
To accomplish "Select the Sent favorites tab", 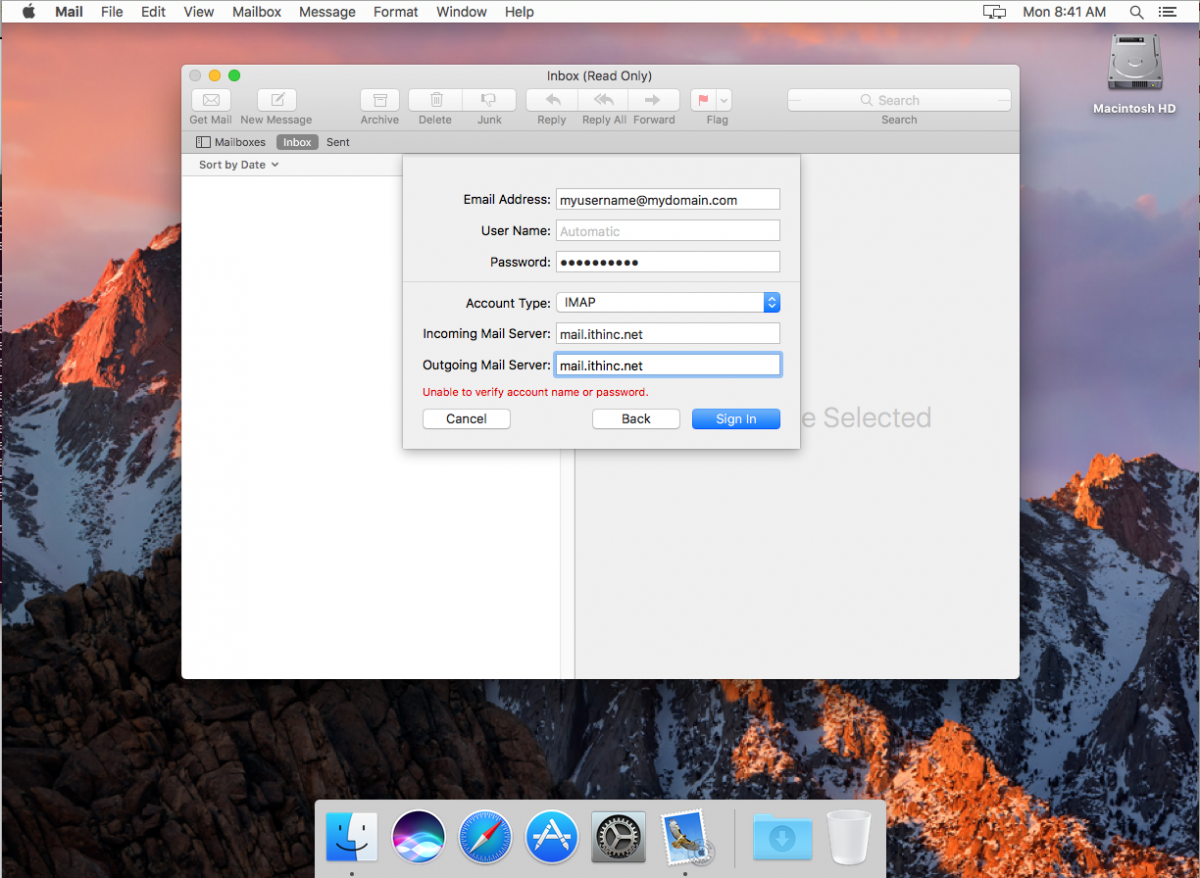I will tap(338, 142).
